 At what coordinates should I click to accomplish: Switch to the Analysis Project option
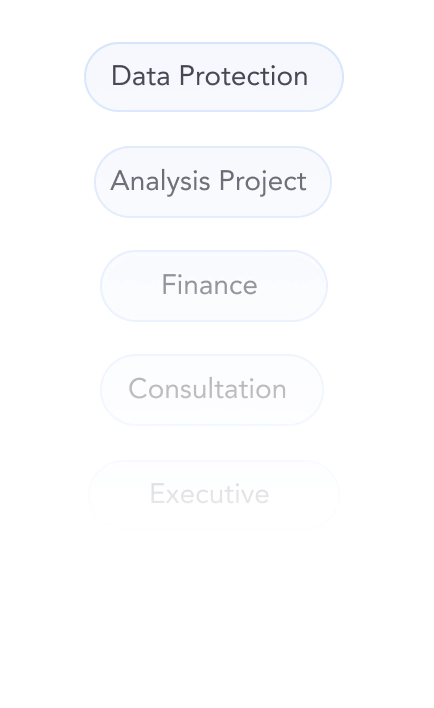[213, 182]
